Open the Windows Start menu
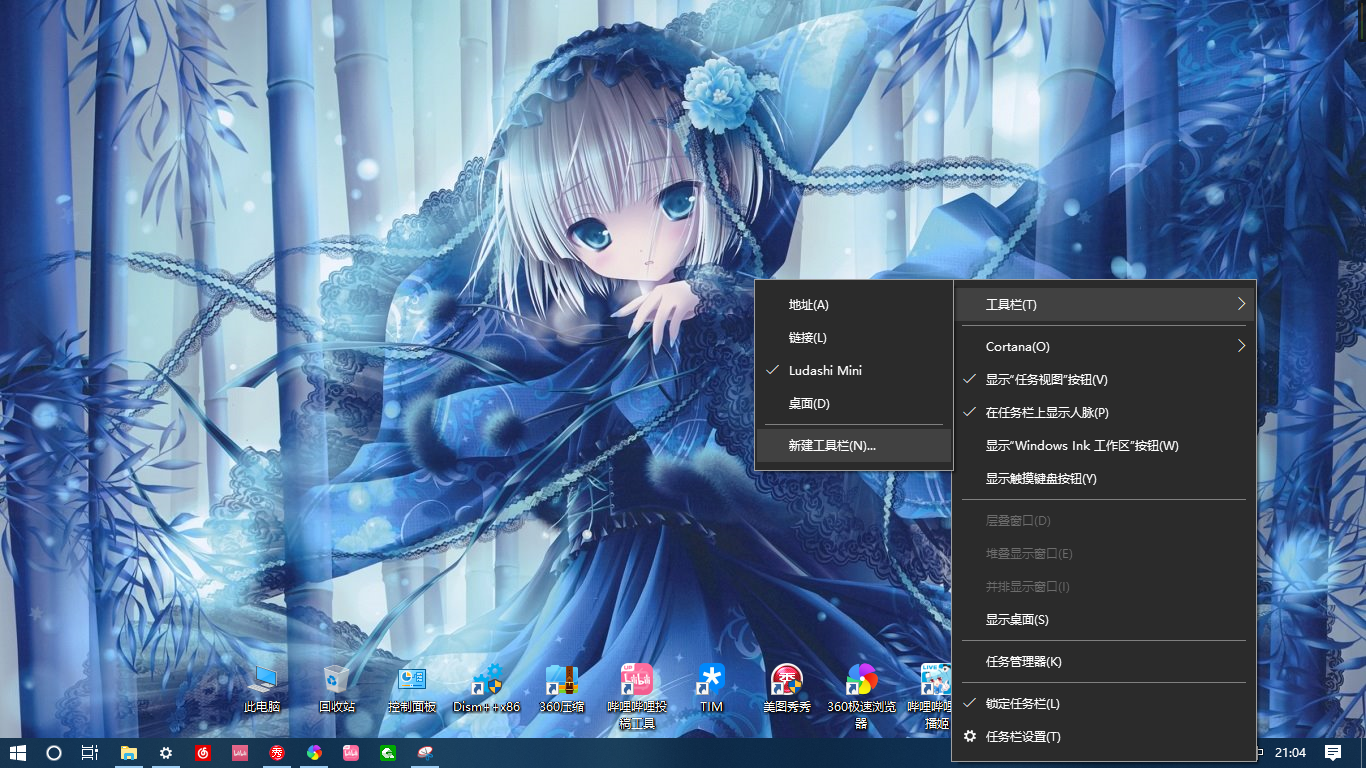Screen dimensions: 1366x768 point(17,752)
